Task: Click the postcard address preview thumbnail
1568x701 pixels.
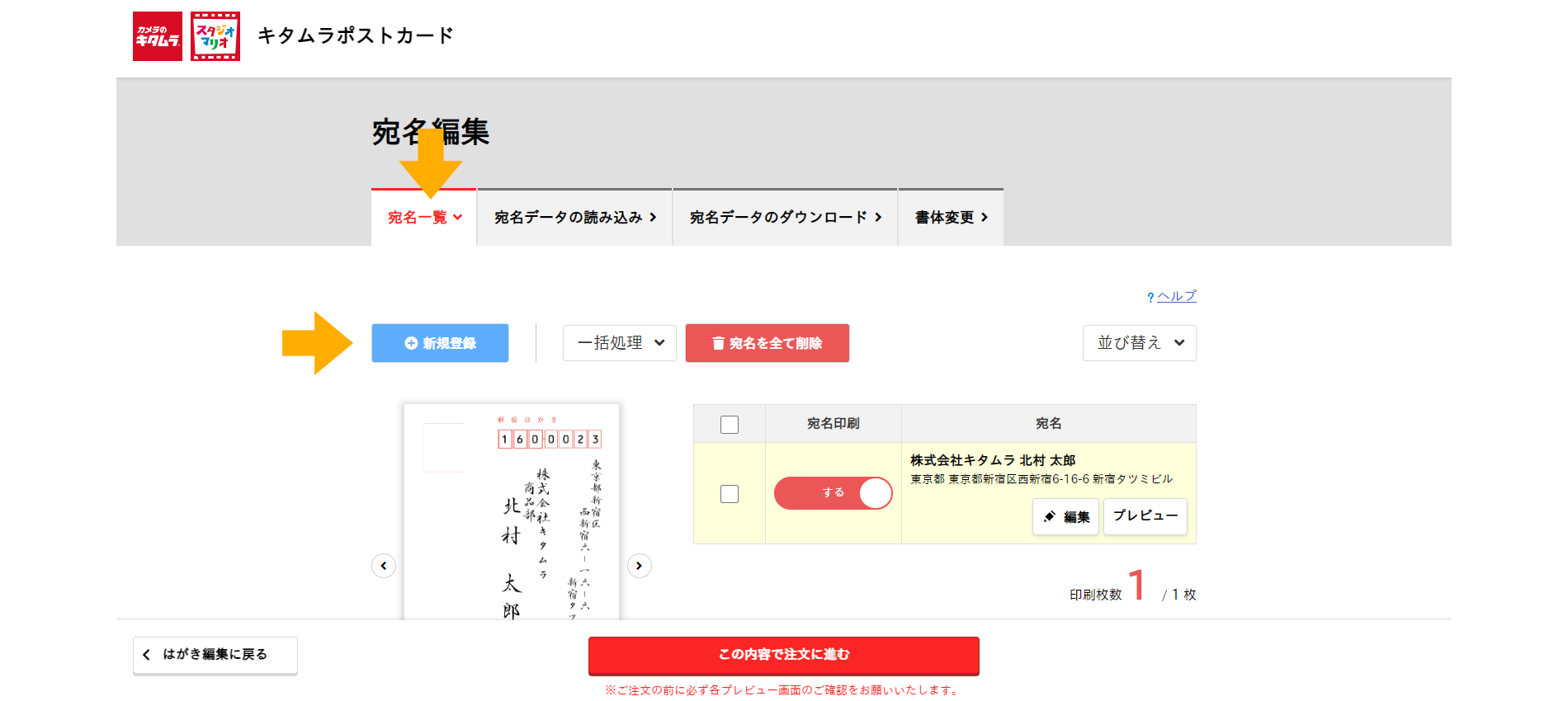Action: pos(512,511)
